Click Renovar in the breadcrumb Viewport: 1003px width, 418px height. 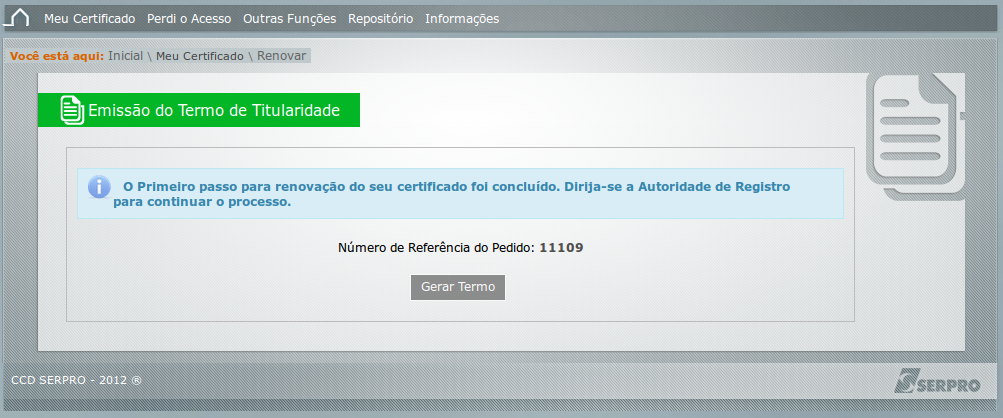coord(281,56)
